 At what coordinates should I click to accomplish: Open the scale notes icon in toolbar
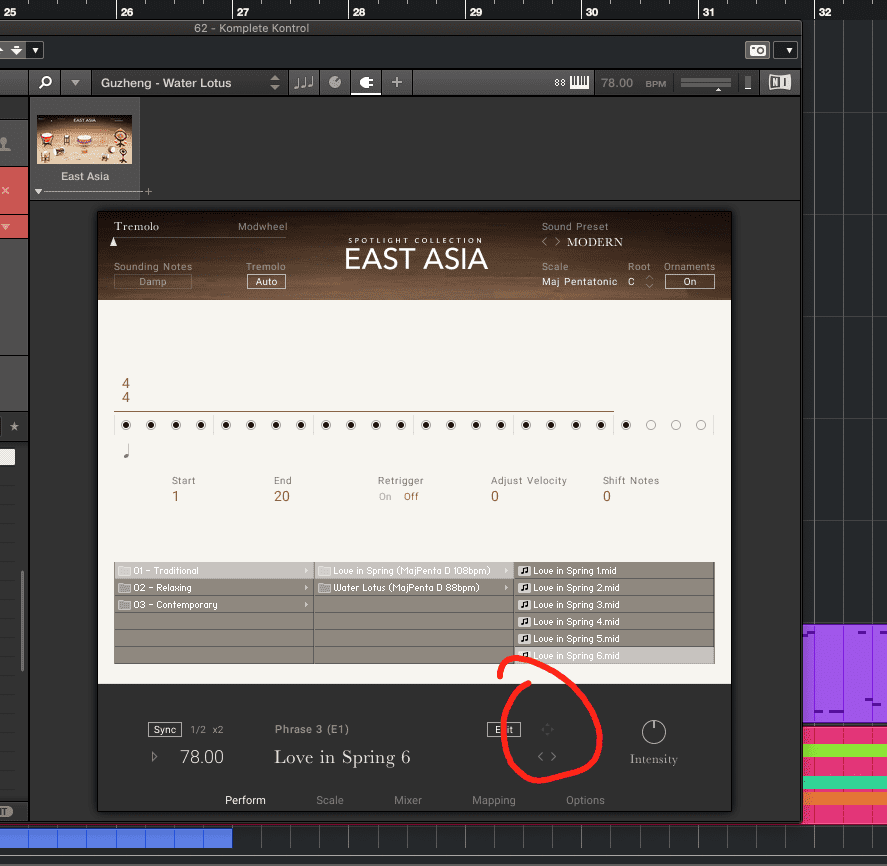(x=304, y=83)
